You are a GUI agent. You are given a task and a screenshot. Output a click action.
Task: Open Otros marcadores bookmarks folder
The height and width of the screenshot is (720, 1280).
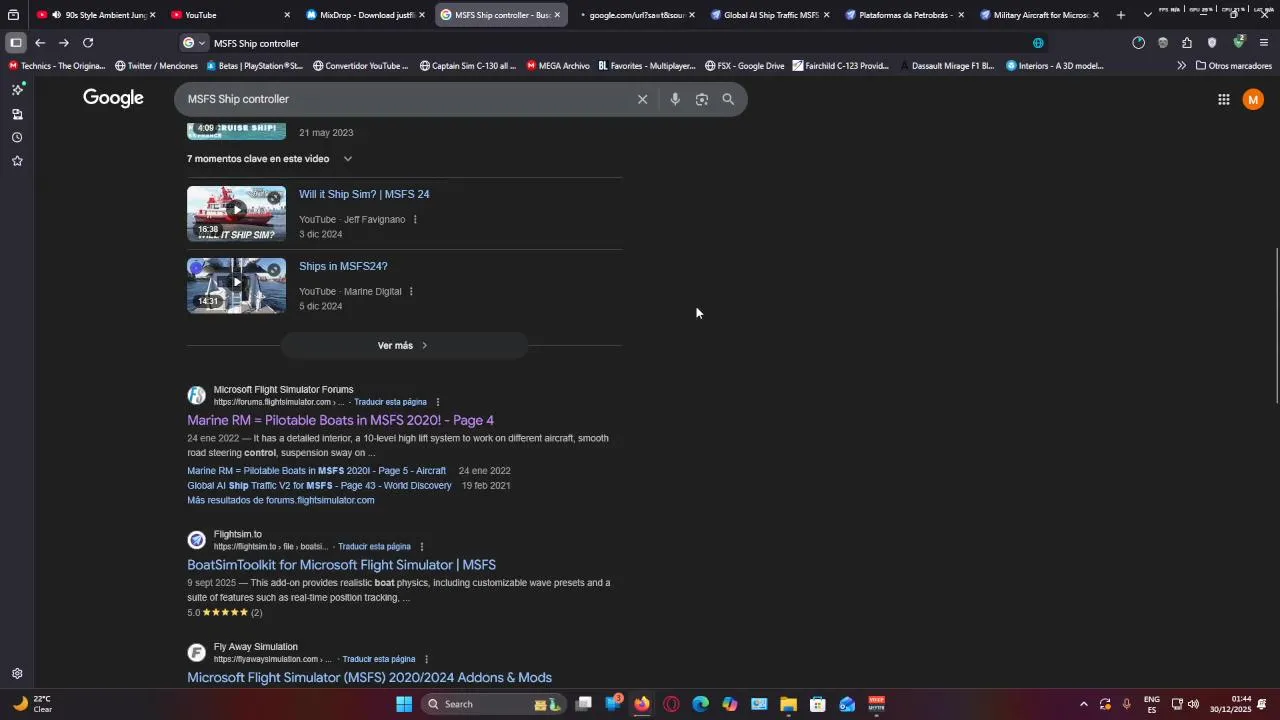click(1234, 66)
